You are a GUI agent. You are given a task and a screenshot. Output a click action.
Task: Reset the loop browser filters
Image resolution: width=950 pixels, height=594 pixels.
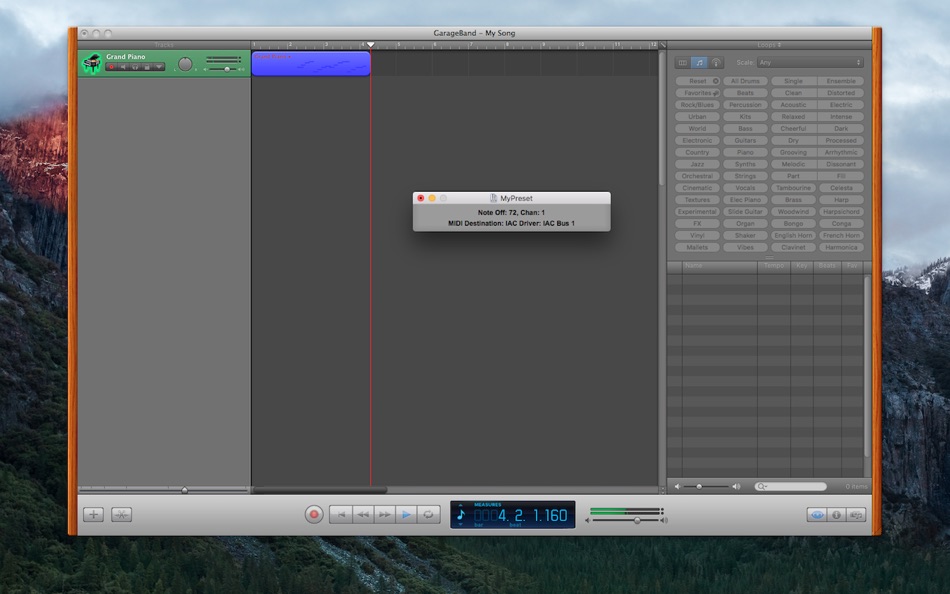[x=697, y=81]
